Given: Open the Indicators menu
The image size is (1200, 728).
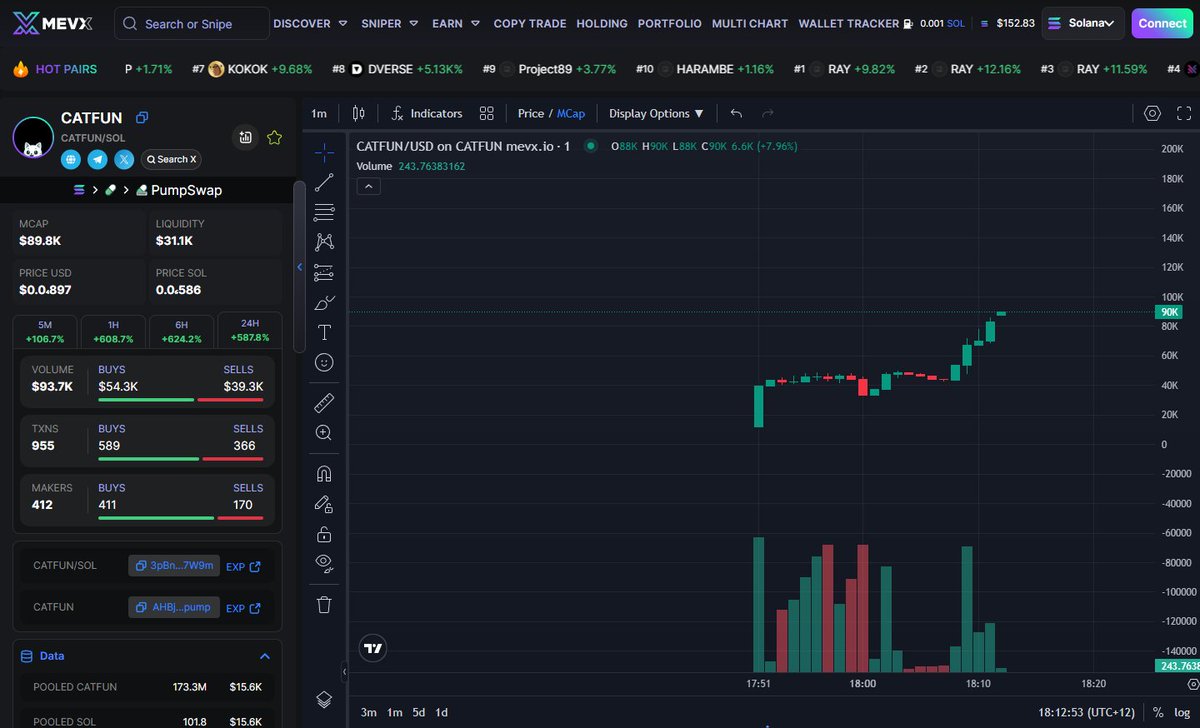Looking at the screenshot, I should [427, 114].
